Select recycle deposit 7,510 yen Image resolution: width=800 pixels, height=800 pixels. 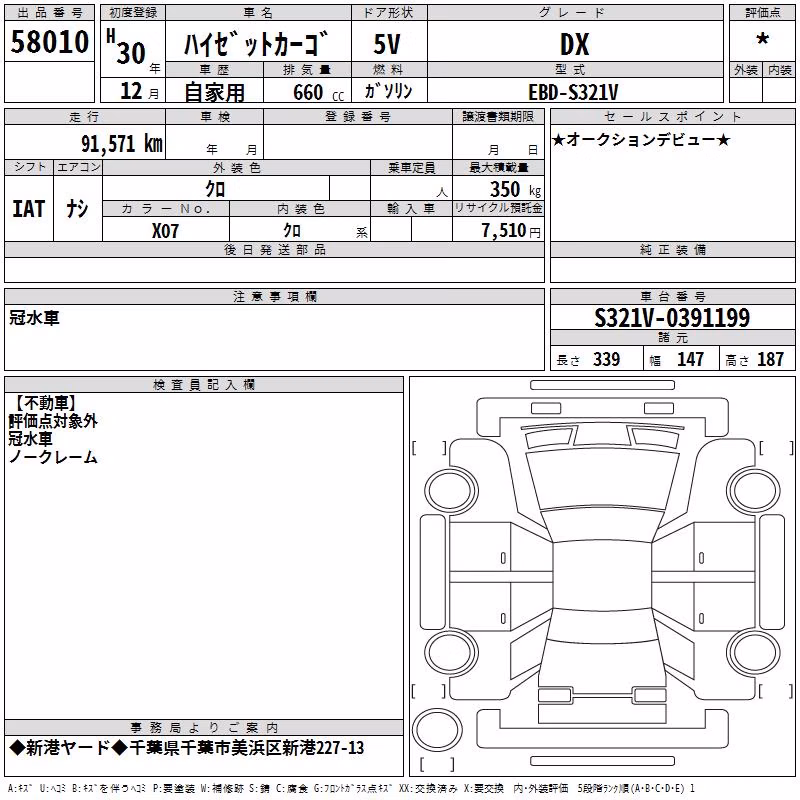[511, 231]
